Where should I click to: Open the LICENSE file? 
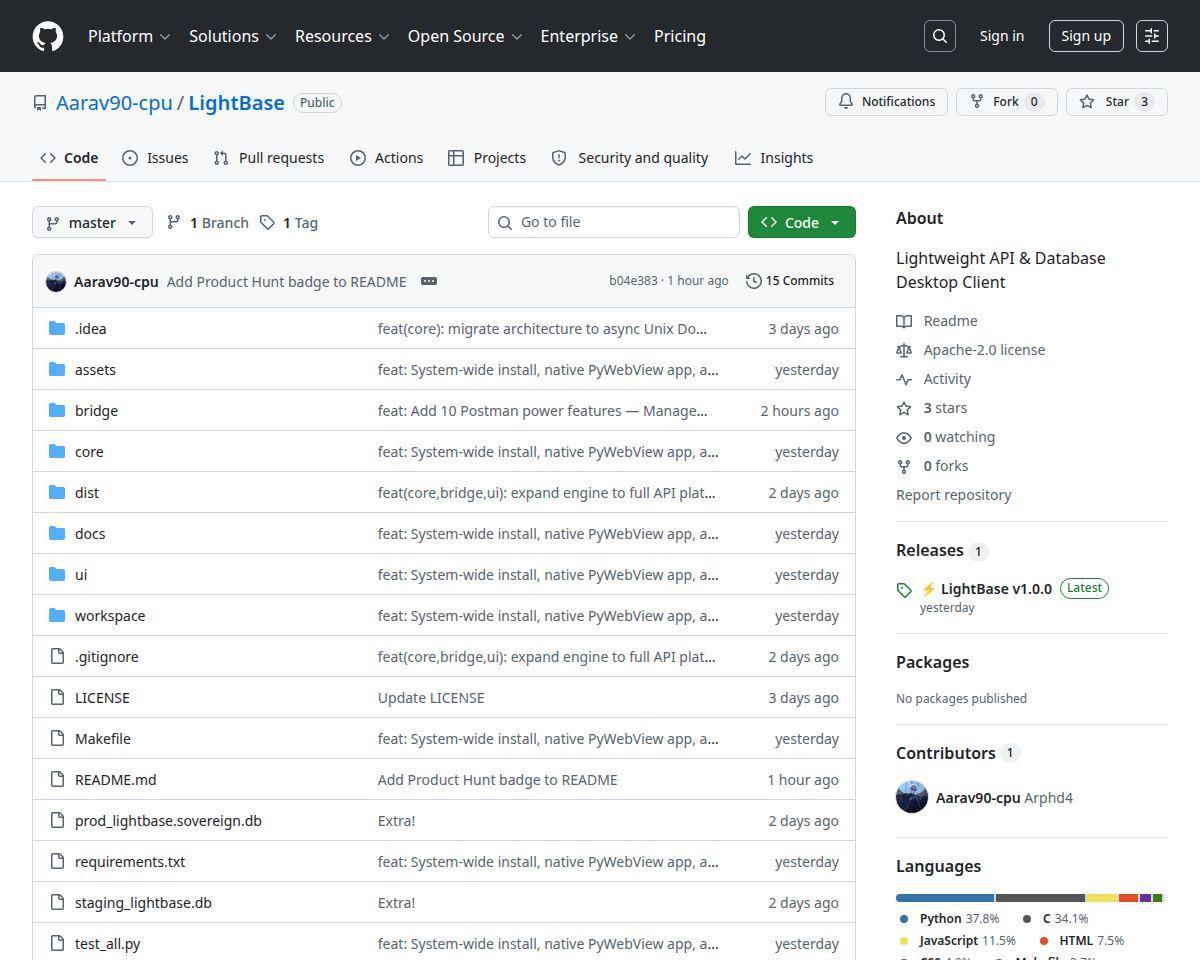coord(102,698)
